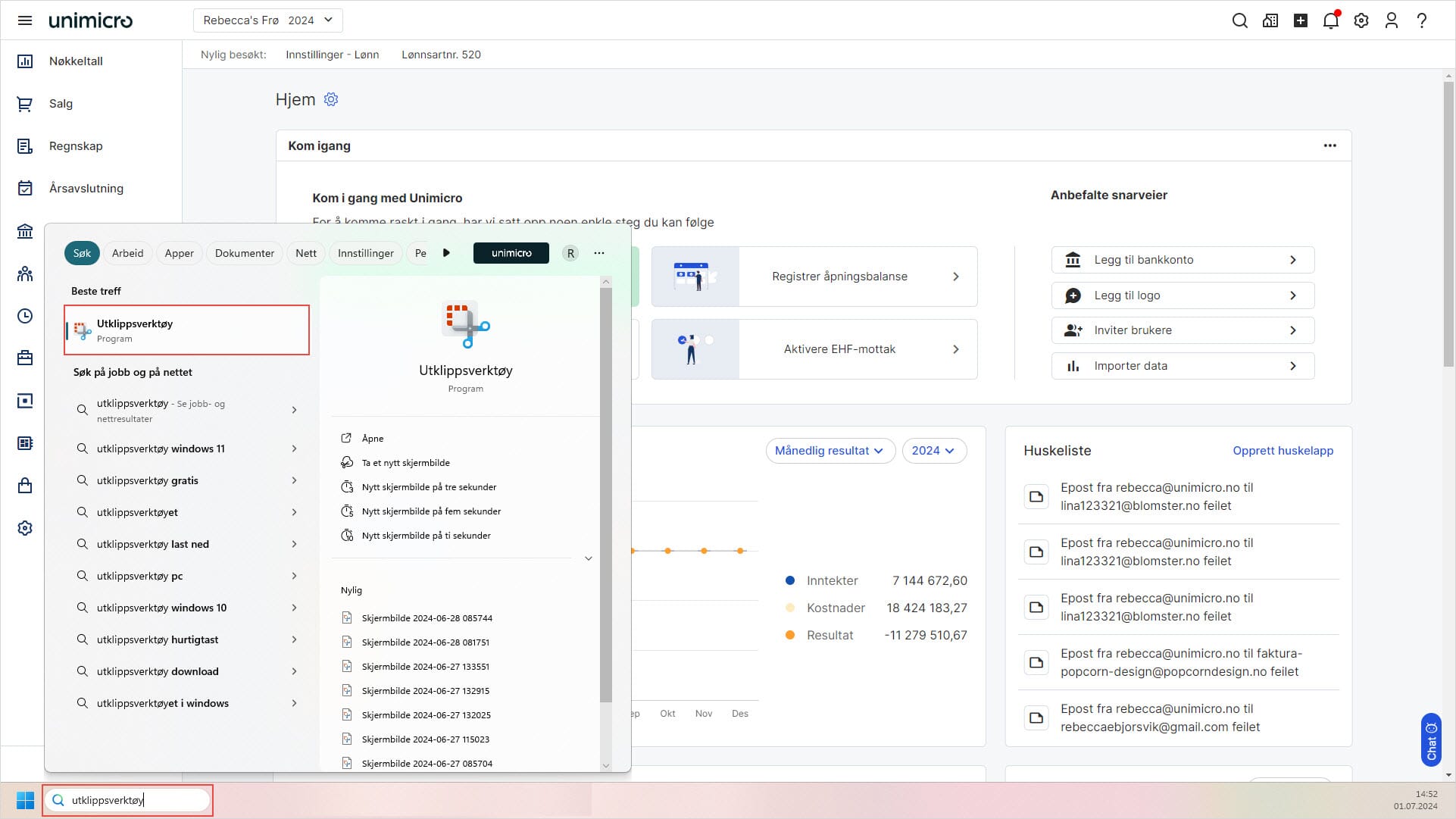Open the hamburger menu icon
1456x819 pixels.
pyautogui.click(x=24, y=20)
